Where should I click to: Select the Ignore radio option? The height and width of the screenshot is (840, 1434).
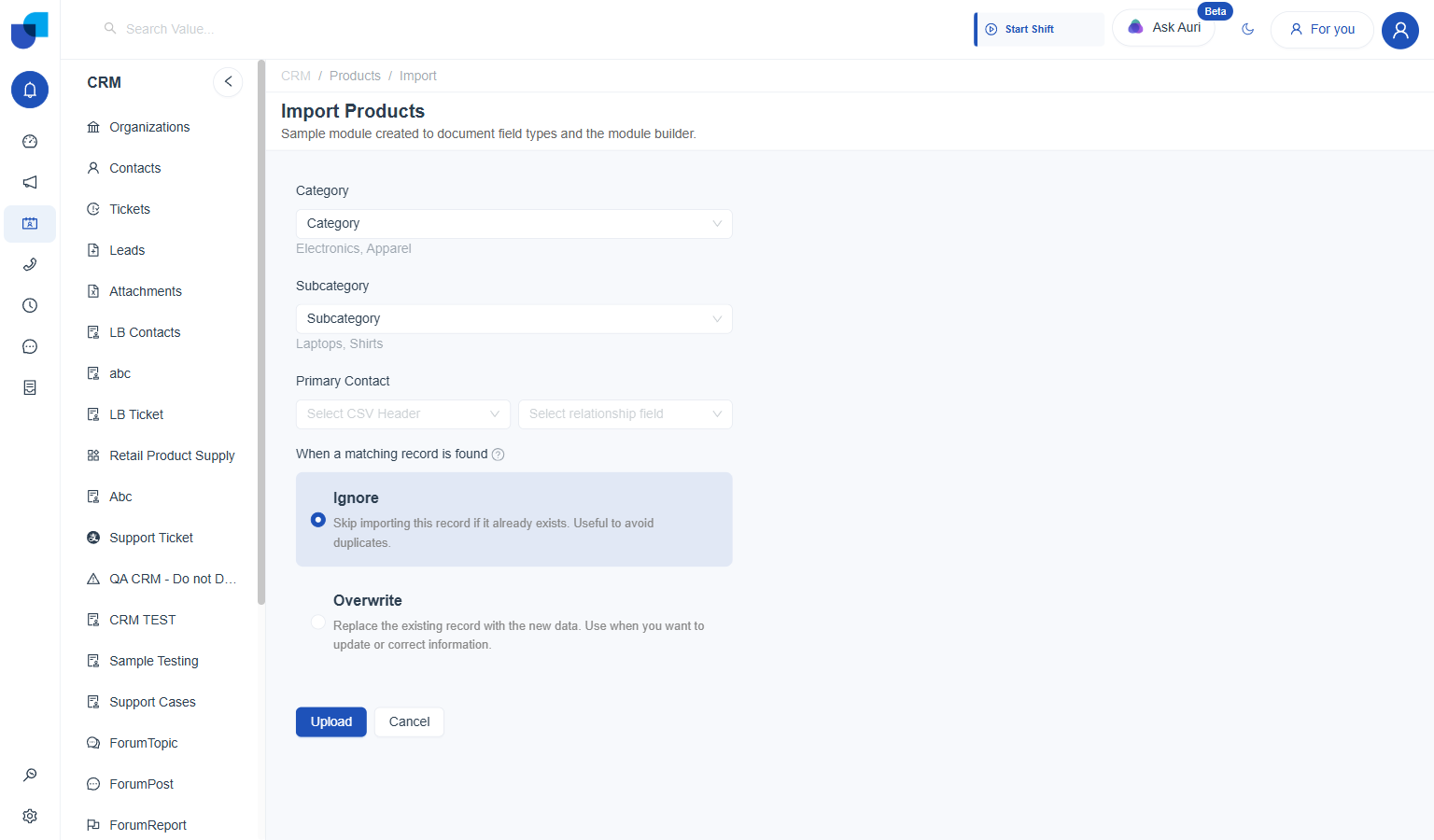pyautogui.click(x=318, y=520)
